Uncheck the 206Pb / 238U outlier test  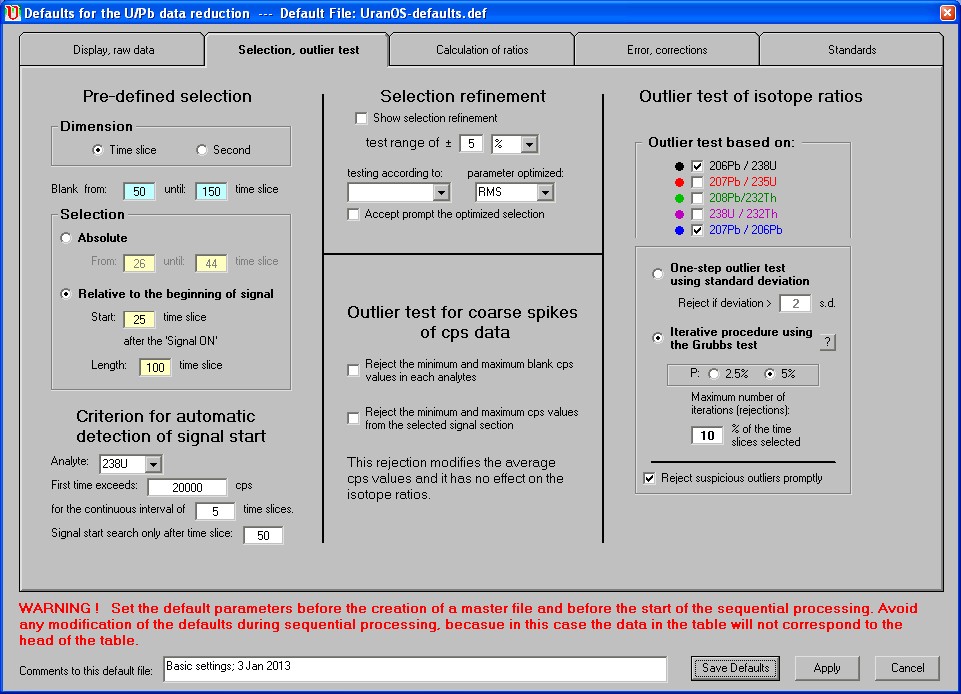697,166
